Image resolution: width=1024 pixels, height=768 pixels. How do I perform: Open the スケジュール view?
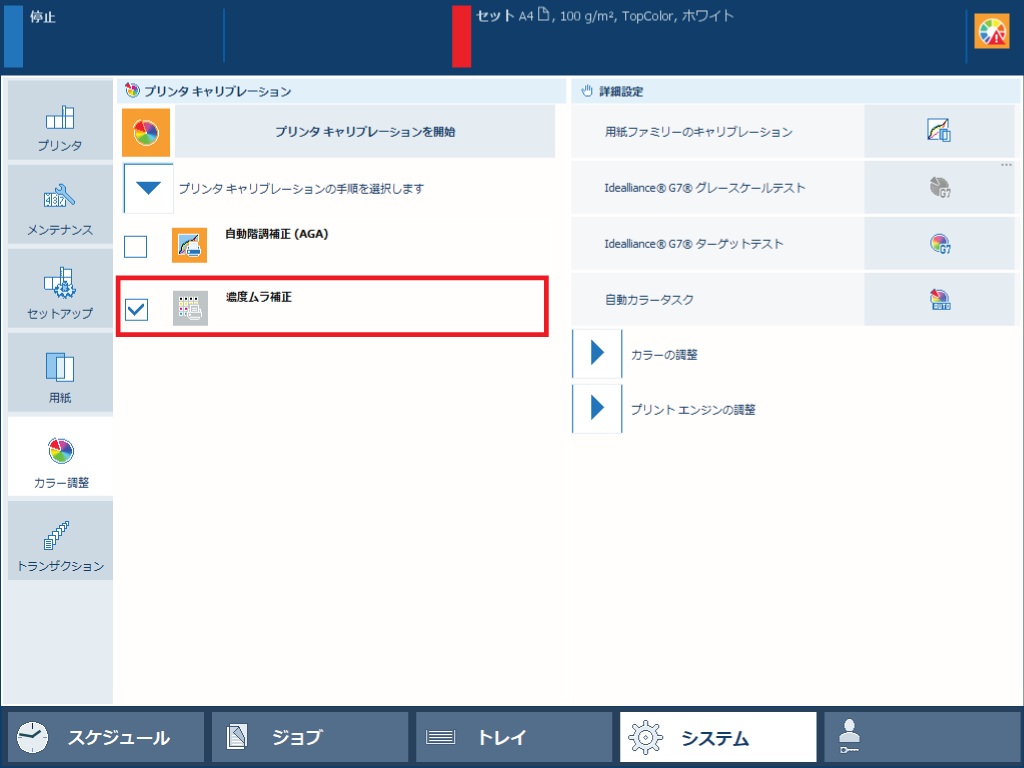(x=106, y=737)
